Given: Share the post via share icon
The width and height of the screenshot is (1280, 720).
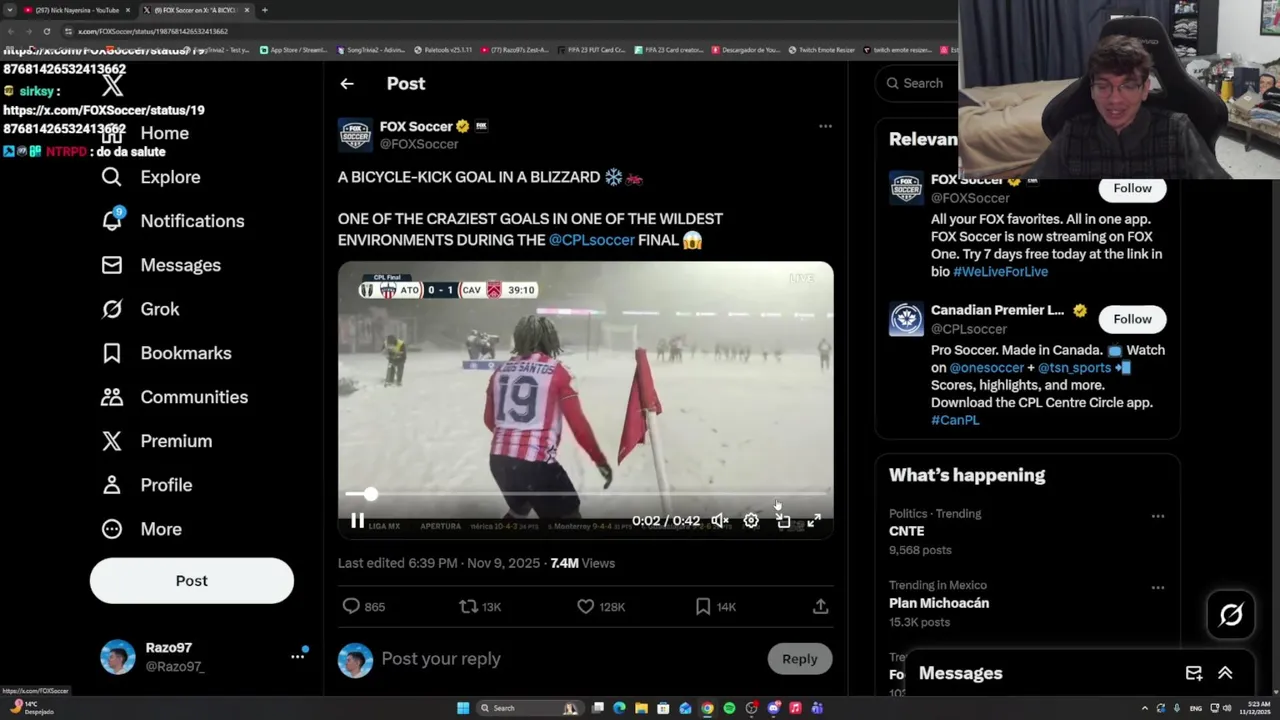Looking at the screenshot, I should pyautogui.click(x=820, y=606).
